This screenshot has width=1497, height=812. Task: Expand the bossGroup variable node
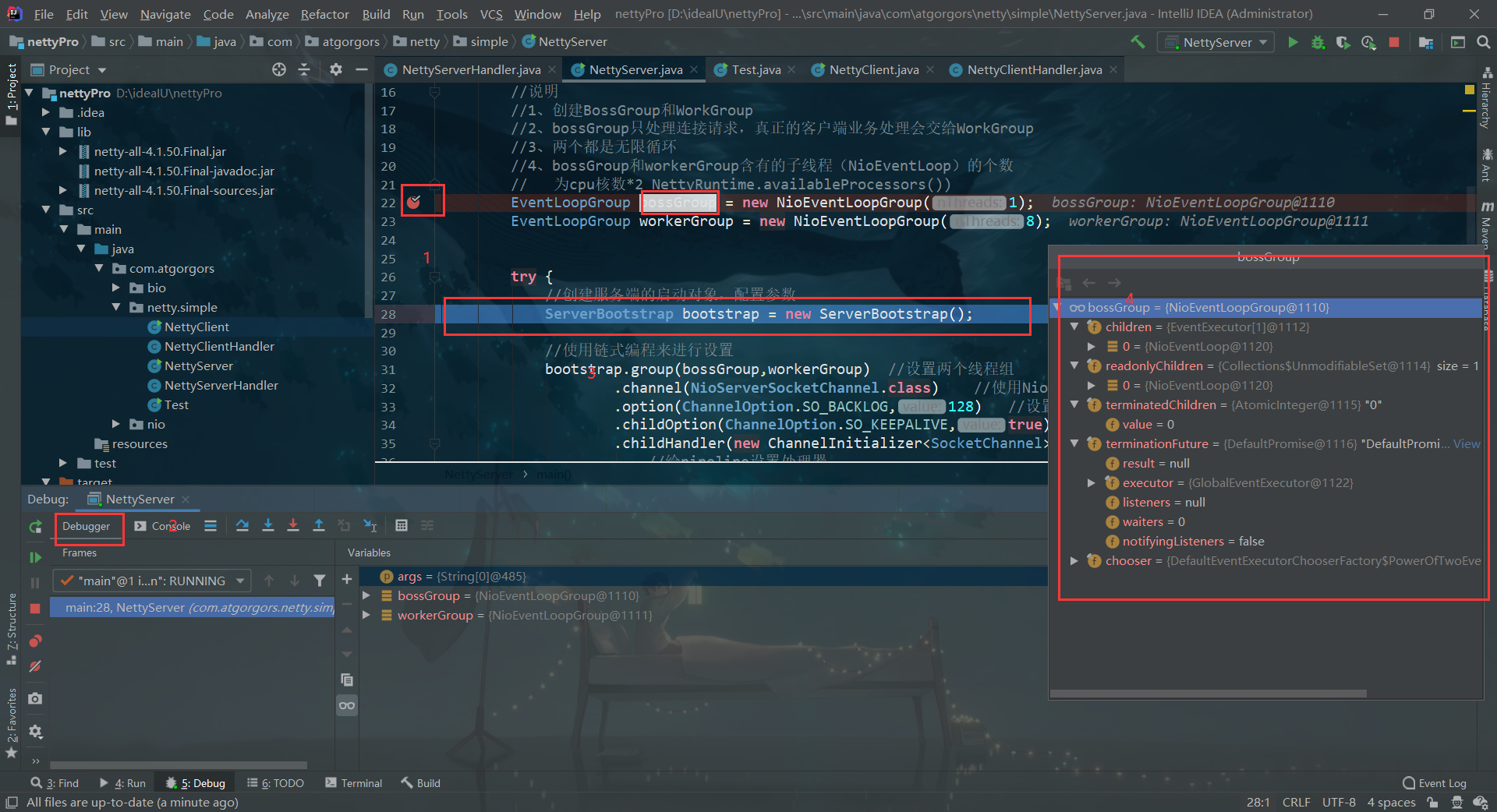pyautogui.click(x=366, y=595)
